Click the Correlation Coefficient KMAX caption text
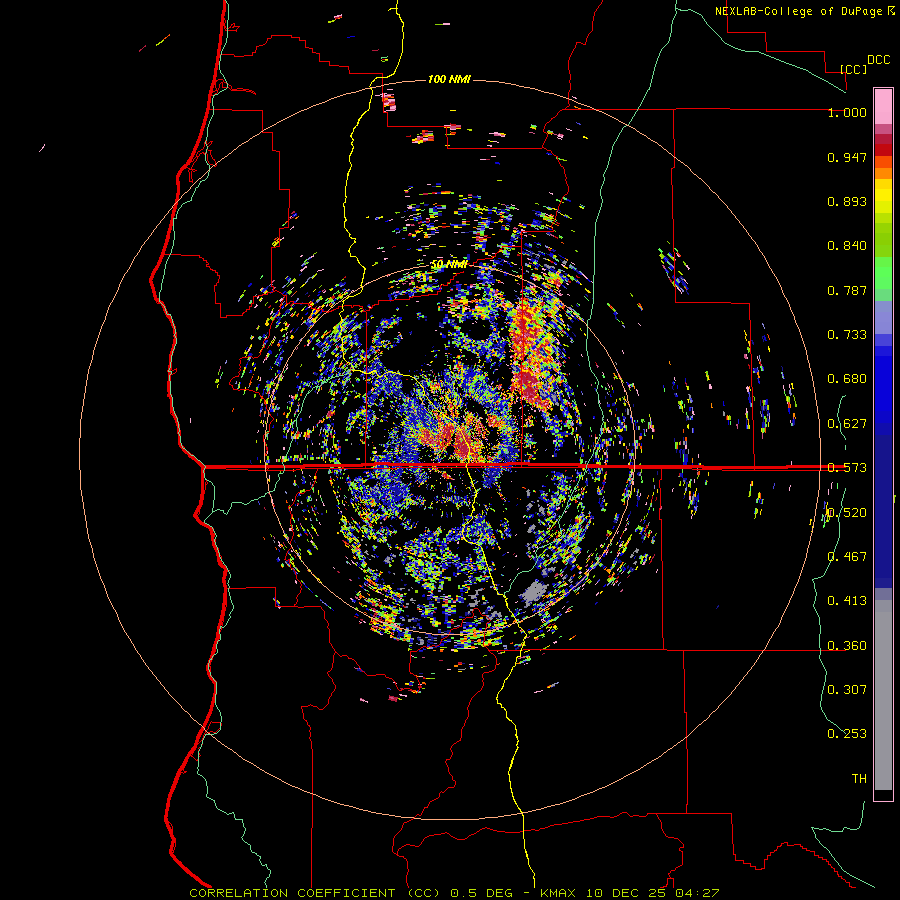This screenshot has height=900, width=900. (x=454, y=893)
